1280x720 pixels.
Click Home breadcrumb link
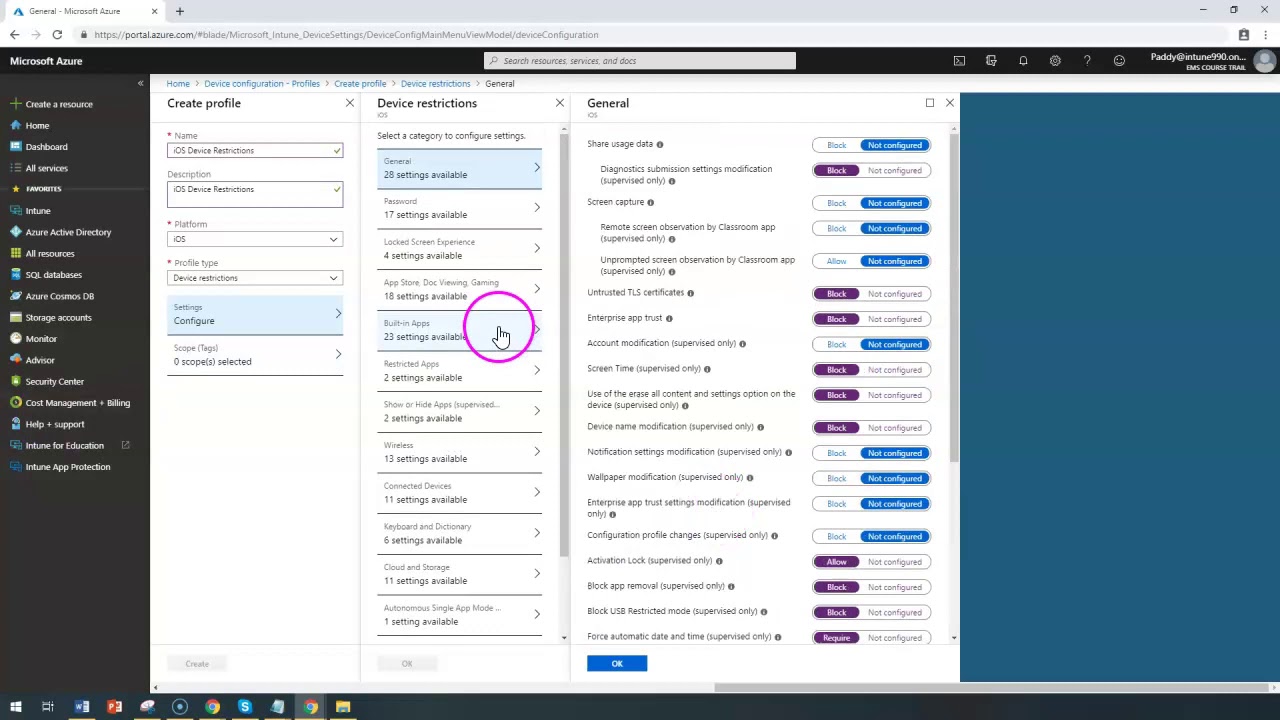tap(178, 84)
